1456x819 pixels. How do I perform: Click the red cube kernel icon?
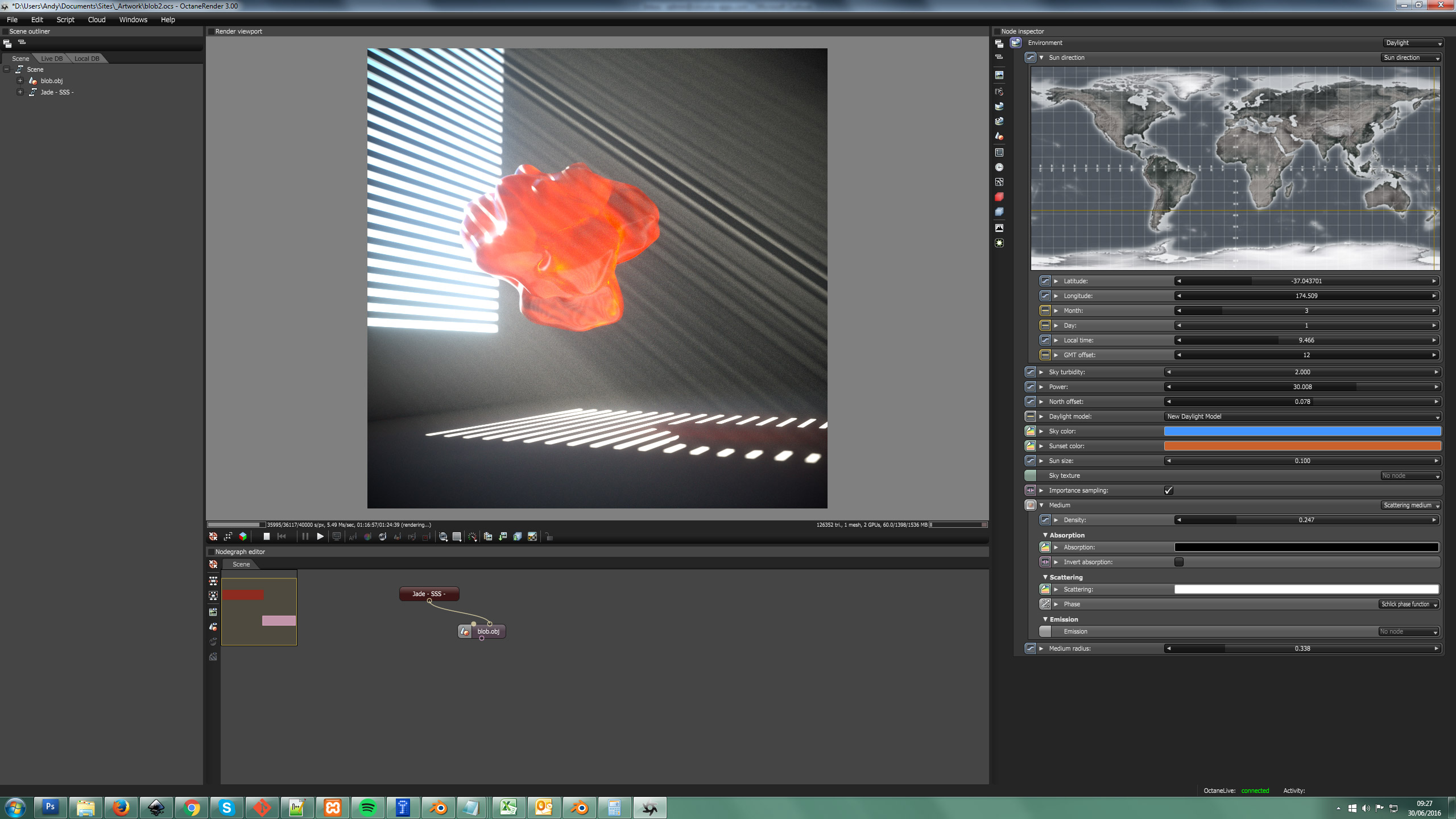999,197
